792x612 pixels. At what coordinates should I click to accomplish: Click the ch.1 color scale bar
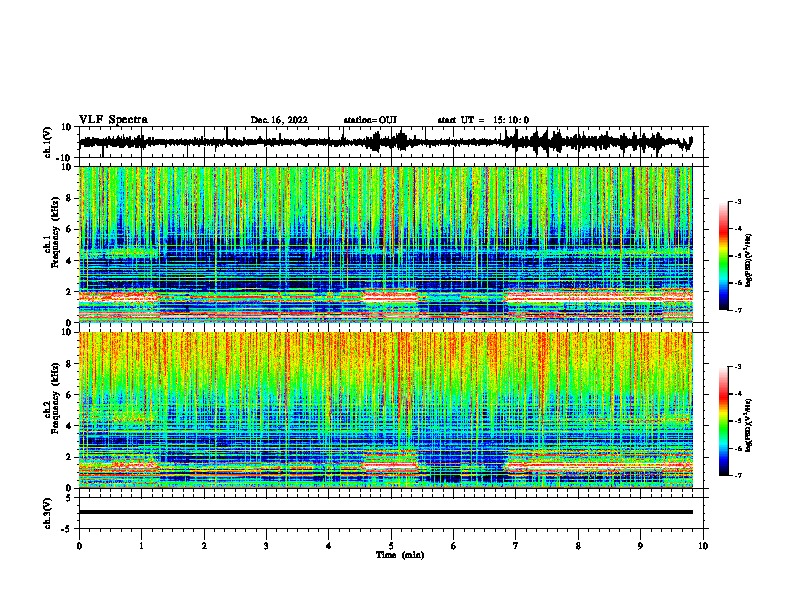724,256
